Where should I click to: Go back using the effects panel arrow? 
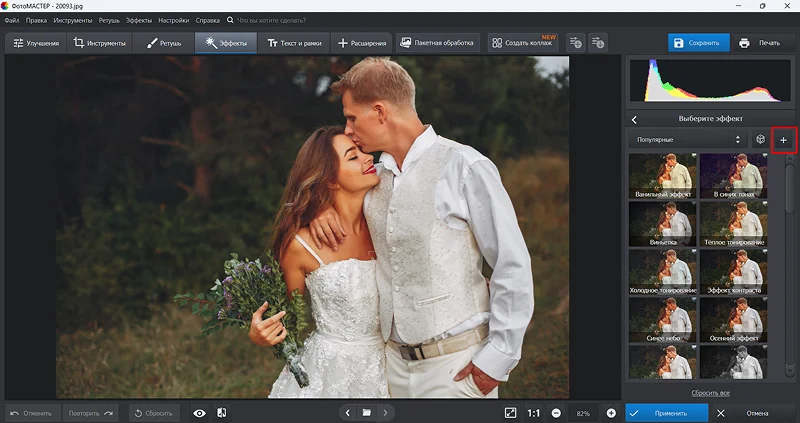pos(634,119)
